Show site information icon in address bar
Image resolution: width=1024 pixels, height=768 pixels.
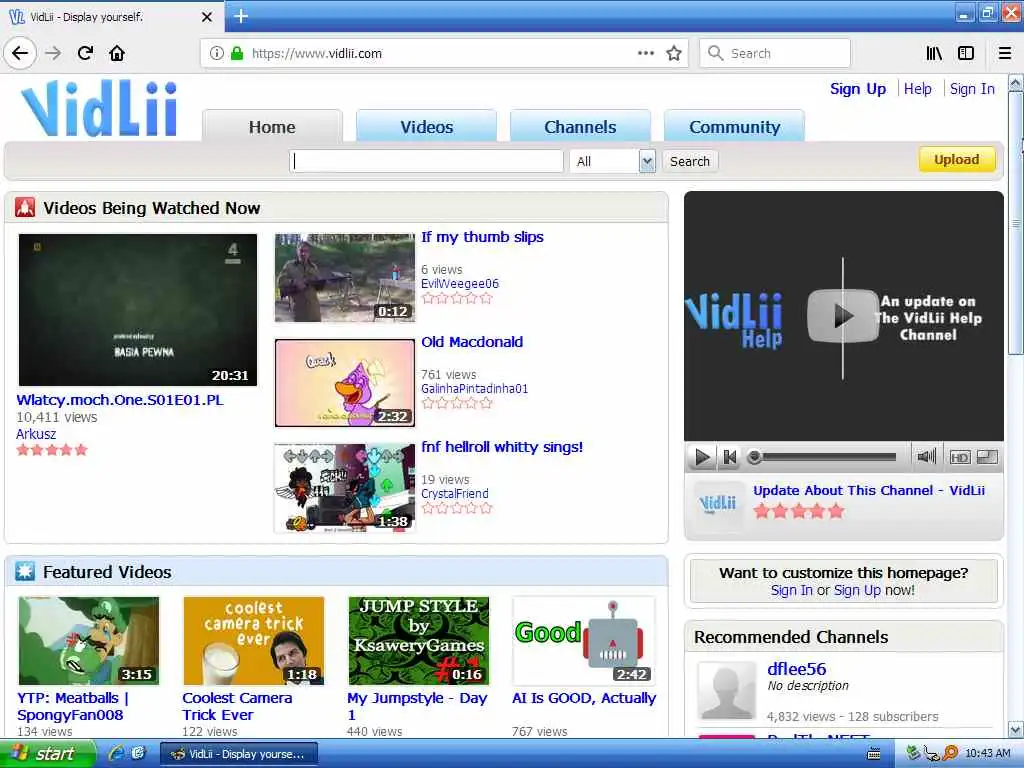click(216, 53)
